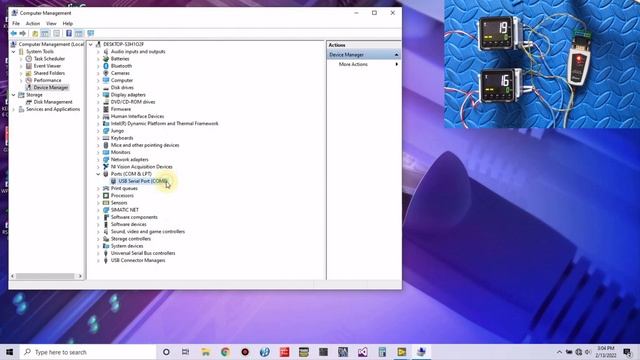Click the USB Connector Managers icon

106,261
